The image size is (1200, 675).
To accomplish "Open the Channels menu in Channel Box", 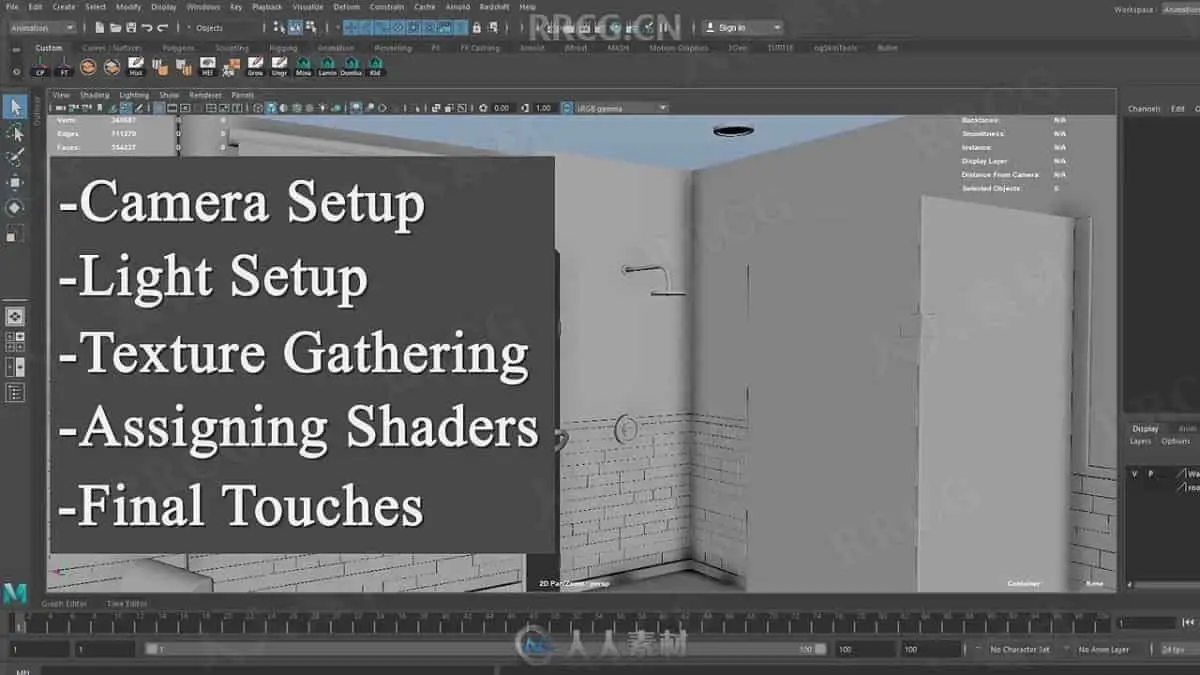I will [1144, 108].
